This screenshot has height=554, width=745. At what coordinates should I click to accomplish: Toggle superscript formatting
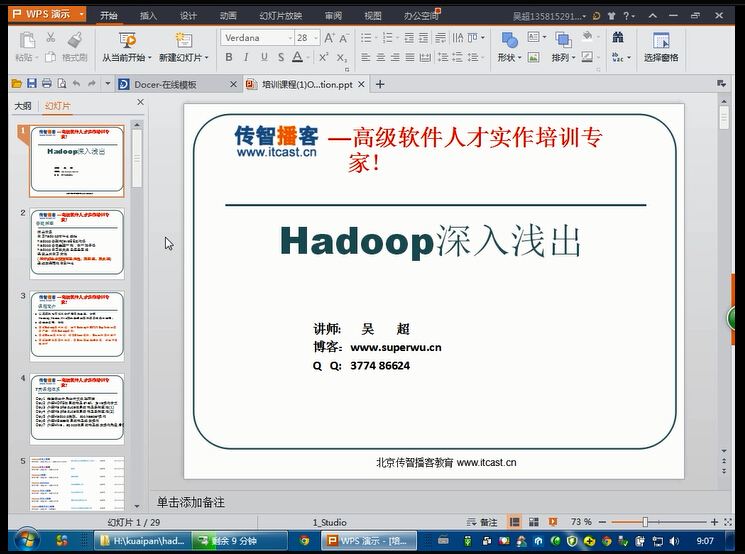pos(324,57)
